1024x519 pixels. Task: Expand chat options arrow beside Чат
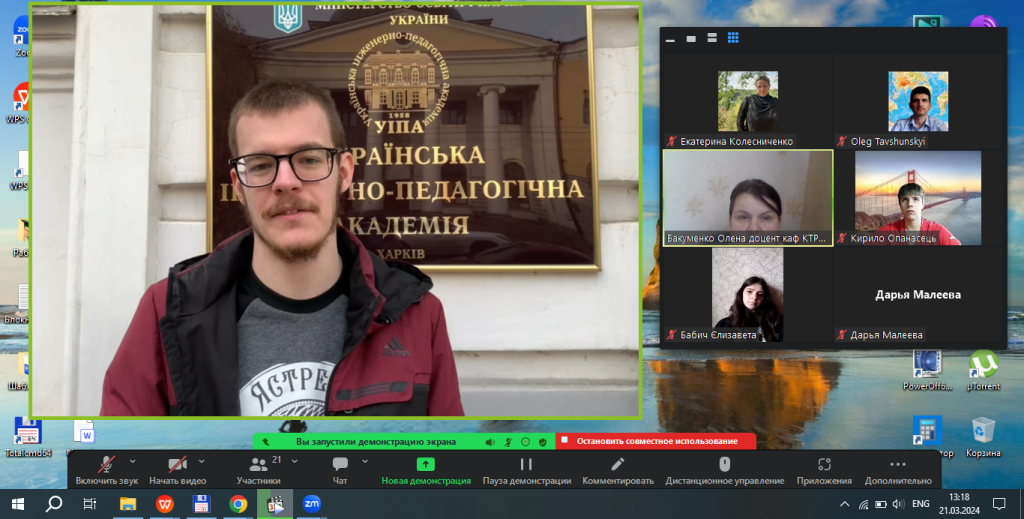[x=365, y=462]
